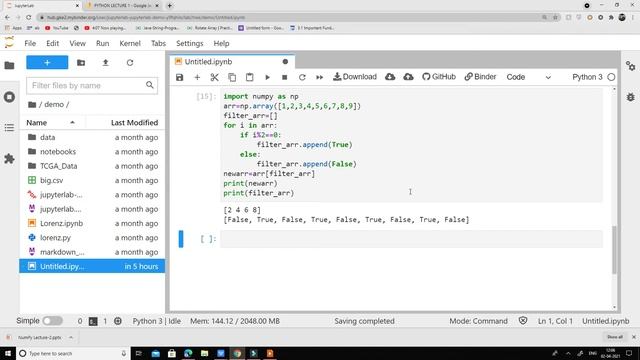
Task: Interrupt the kernel with stop icon
Action: point(284,77)
